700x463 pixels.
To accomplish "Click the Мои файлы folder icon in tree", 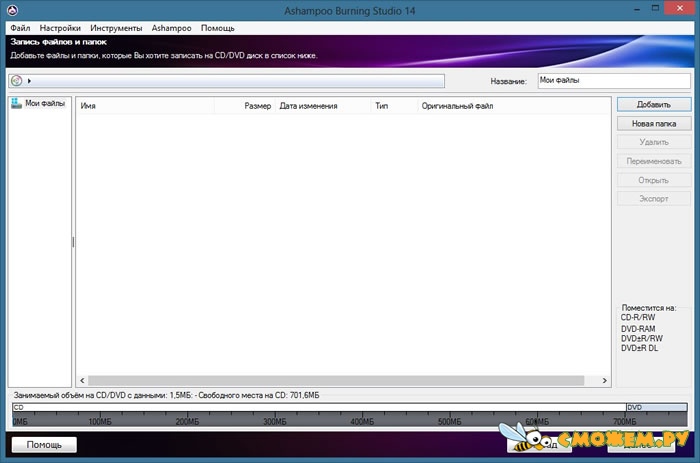I will pos(16,103).
